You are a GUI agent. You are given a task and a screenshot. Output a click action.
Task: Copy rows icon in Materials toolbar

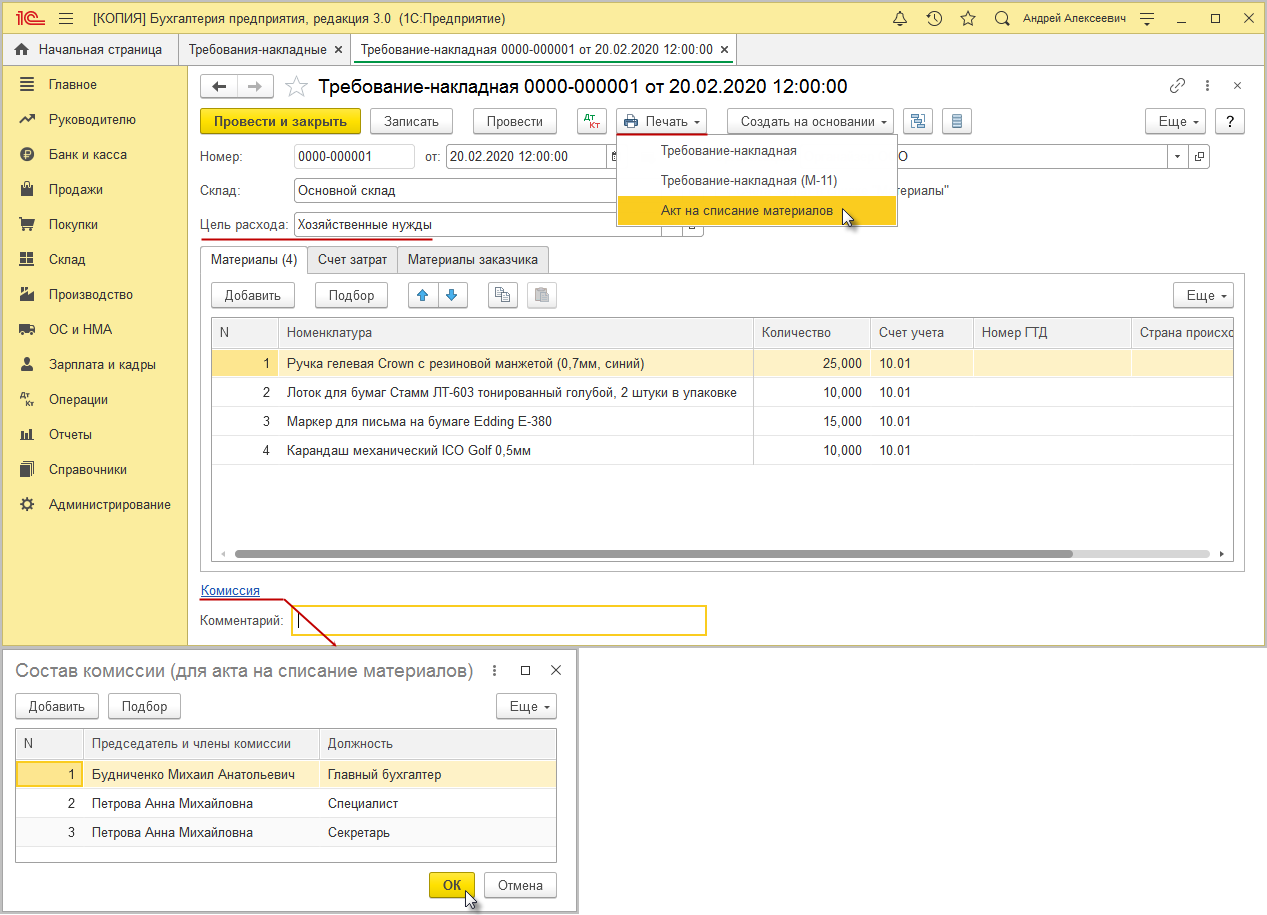click(503, 295)
